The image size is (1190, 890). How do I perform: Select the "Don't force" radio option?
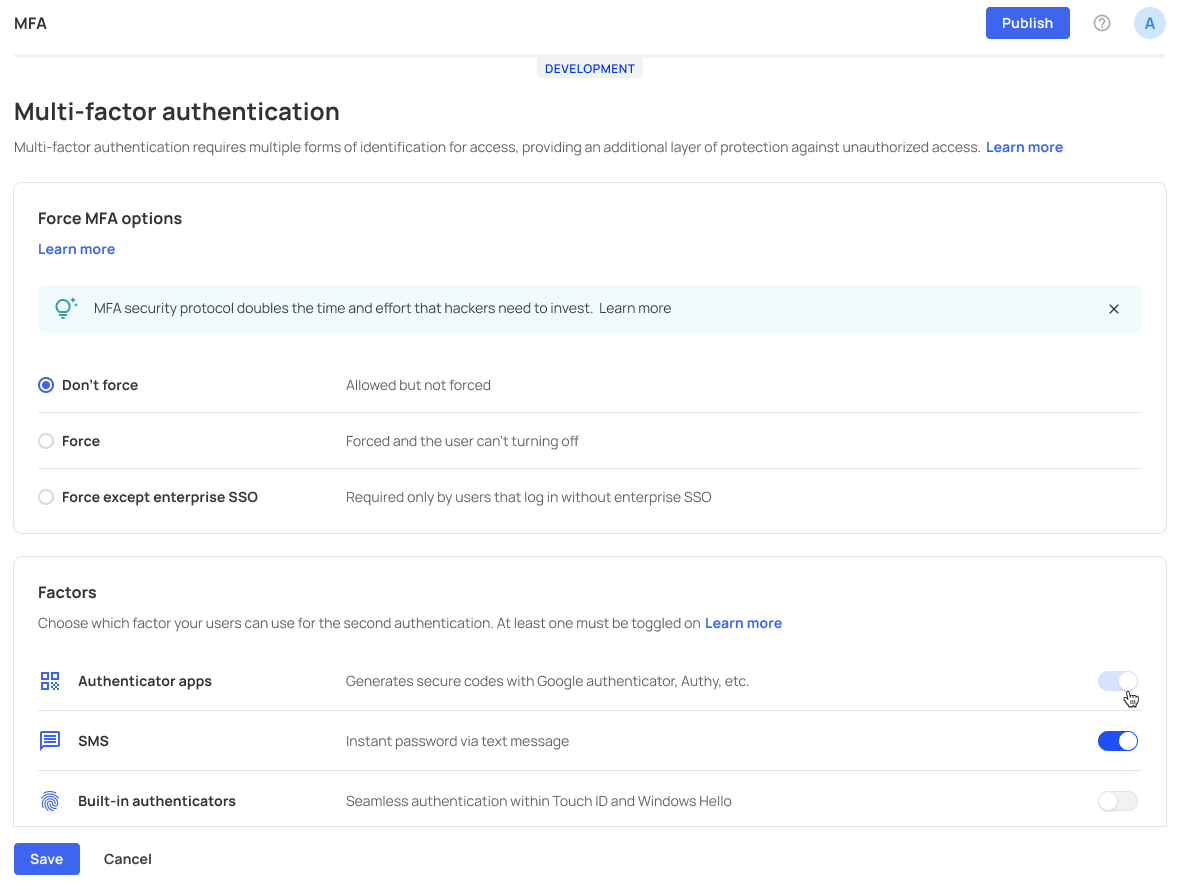click(46, 385)
